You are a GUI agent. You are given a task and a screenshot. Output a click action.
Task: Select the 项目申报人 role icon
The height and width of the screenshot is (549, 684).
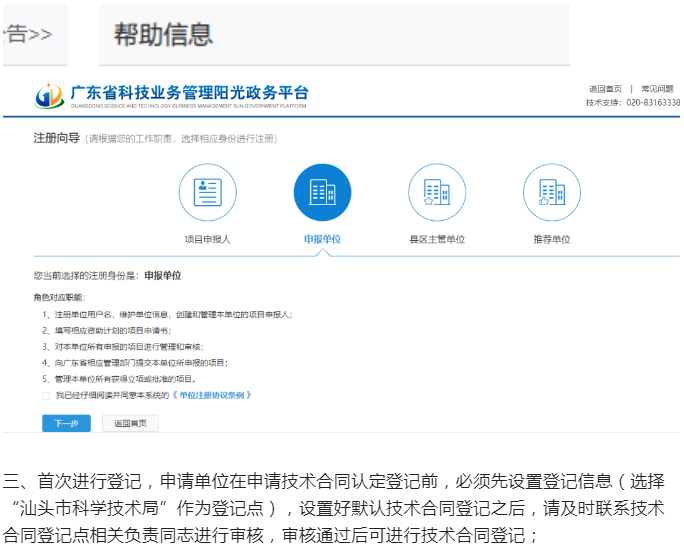[208, 192]
